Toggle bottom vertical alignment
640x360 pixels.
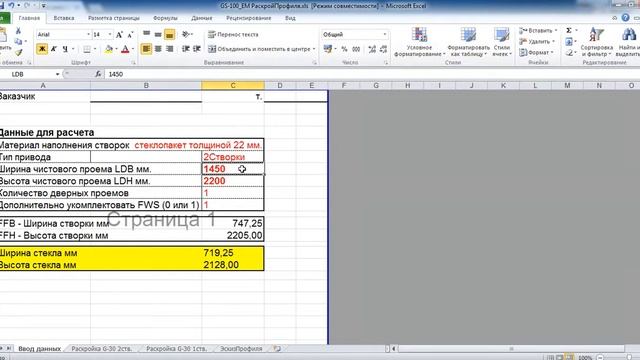point(169,35)
